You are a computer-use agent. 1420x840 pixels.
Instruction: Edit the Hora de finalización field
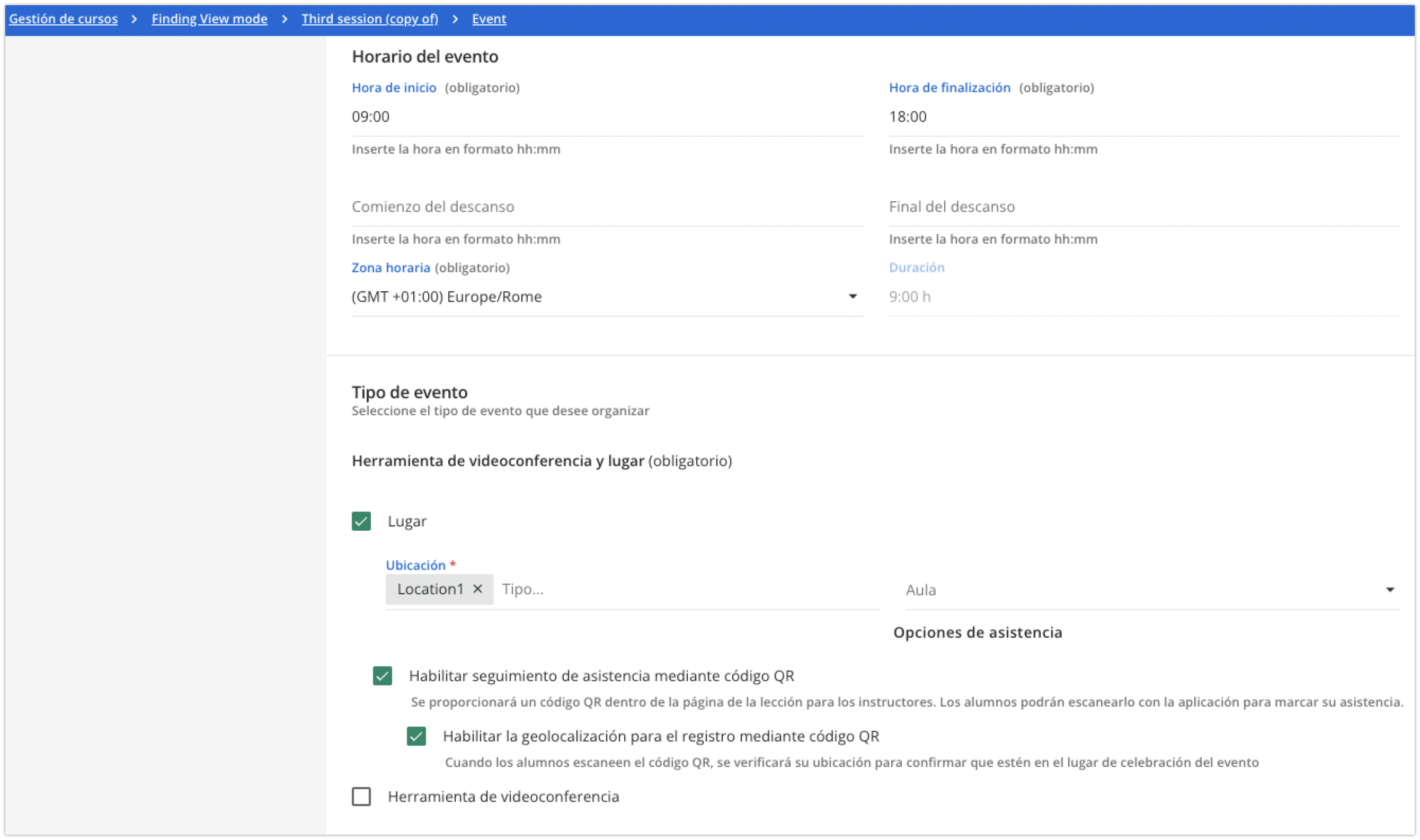pos(1144,117)
